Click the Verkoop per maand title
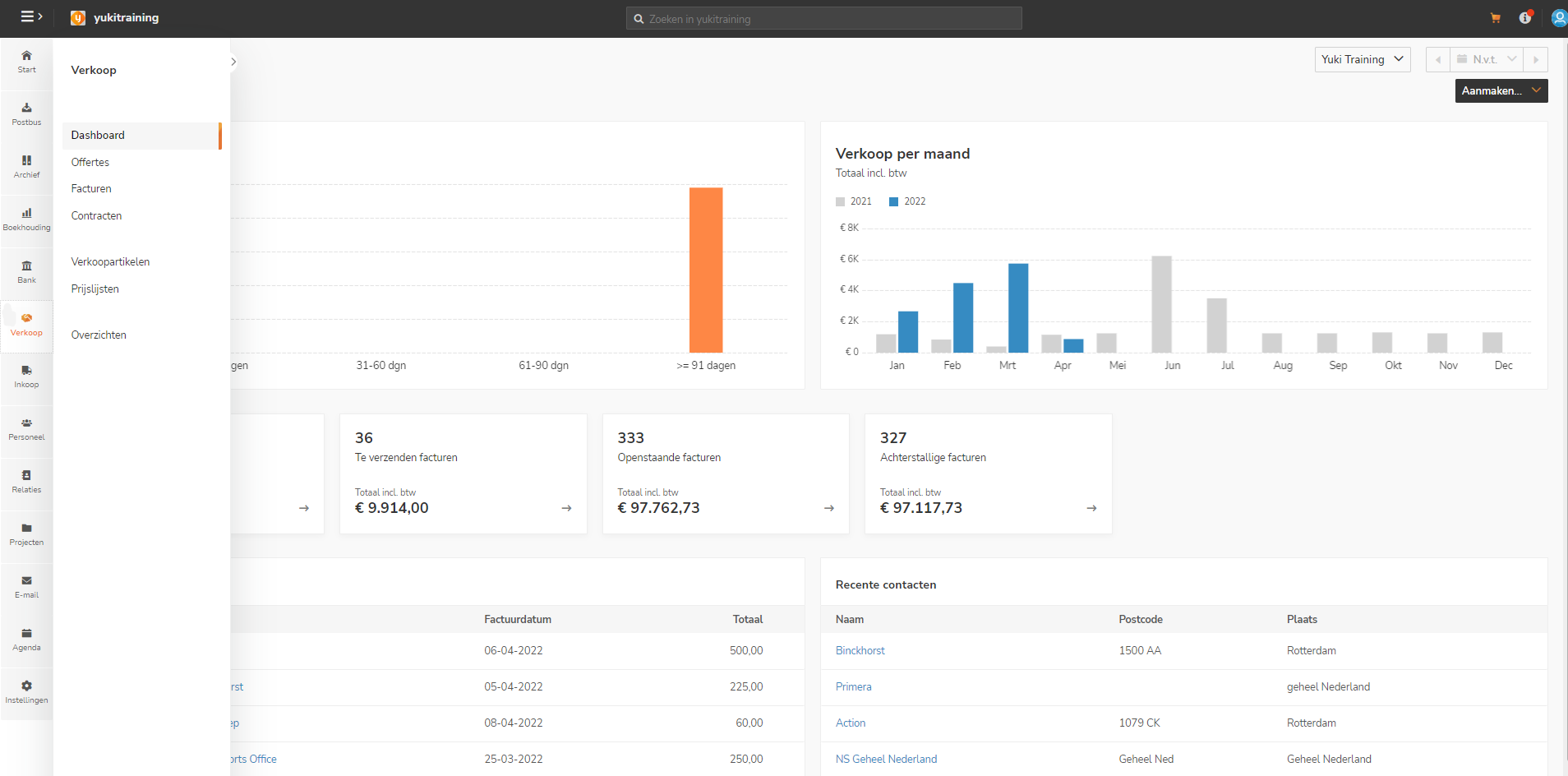This screenshot has height=776, width=1568. [x=902, y=154]
